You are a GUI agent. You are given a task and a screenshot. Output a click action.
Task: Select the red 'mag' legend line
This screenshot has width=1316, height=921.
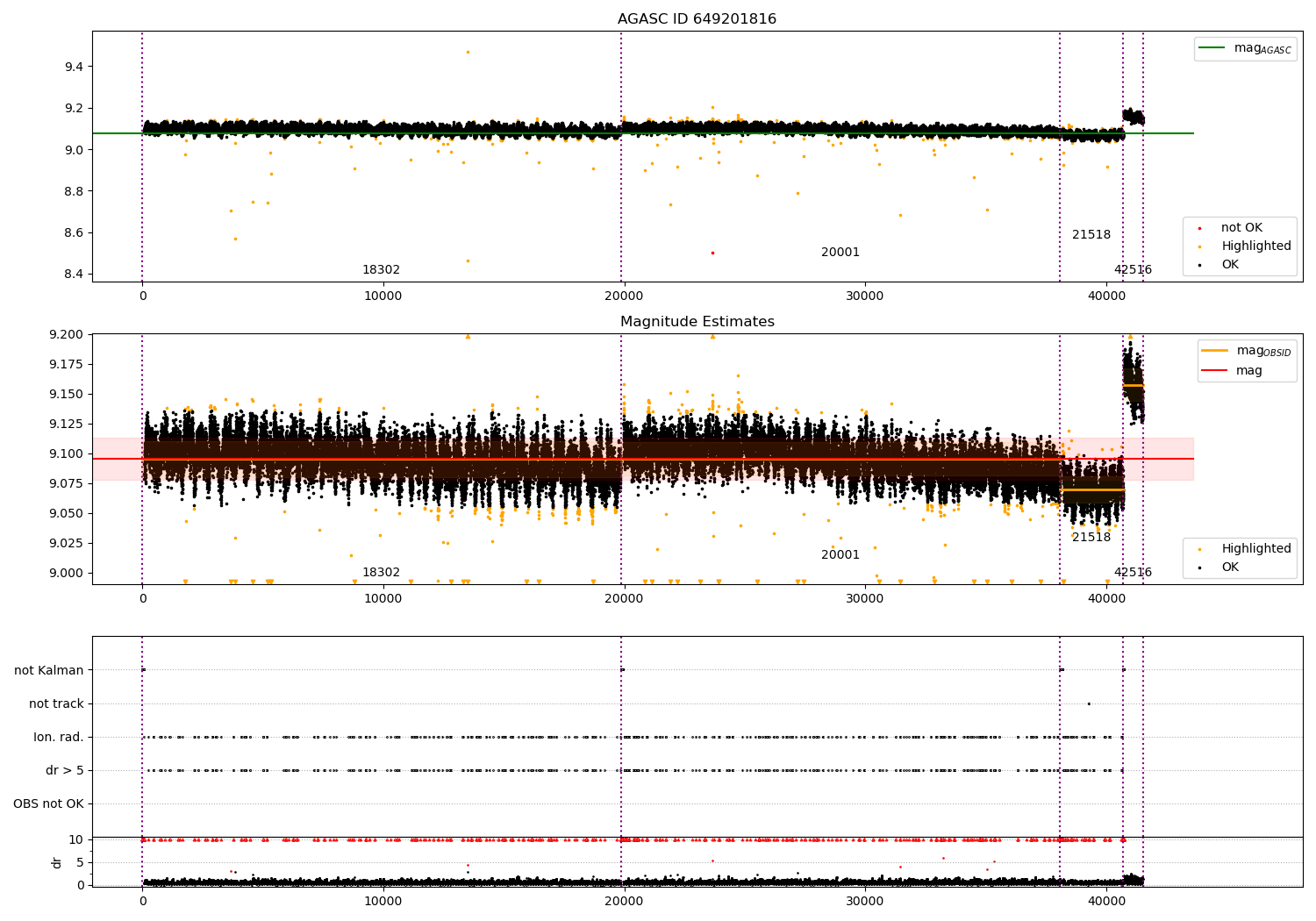tap(1215, 371)
